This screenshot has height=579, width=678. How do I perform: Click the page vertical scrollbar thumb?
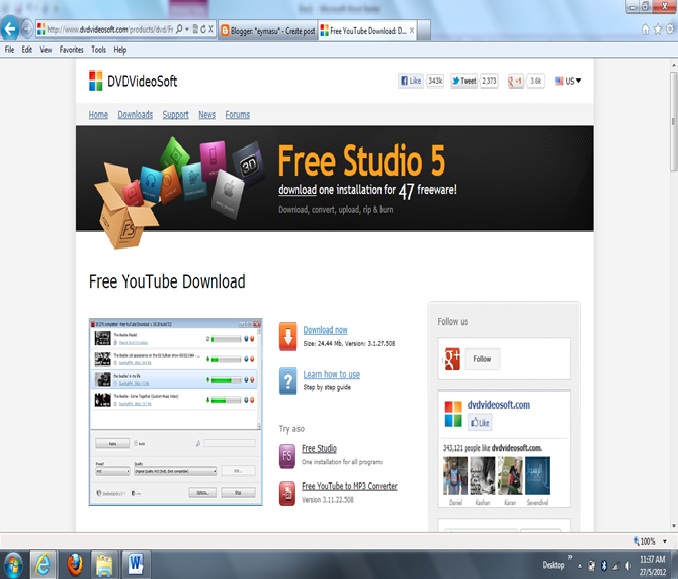pos(674,122)
